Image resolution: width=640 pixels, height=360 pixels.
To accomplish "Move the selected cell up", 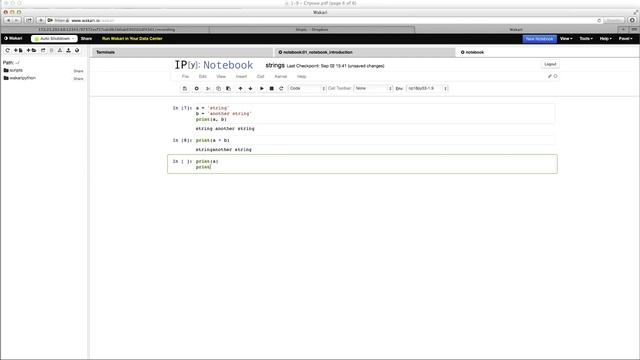I will pyautogui.click(x=240, y=89).
